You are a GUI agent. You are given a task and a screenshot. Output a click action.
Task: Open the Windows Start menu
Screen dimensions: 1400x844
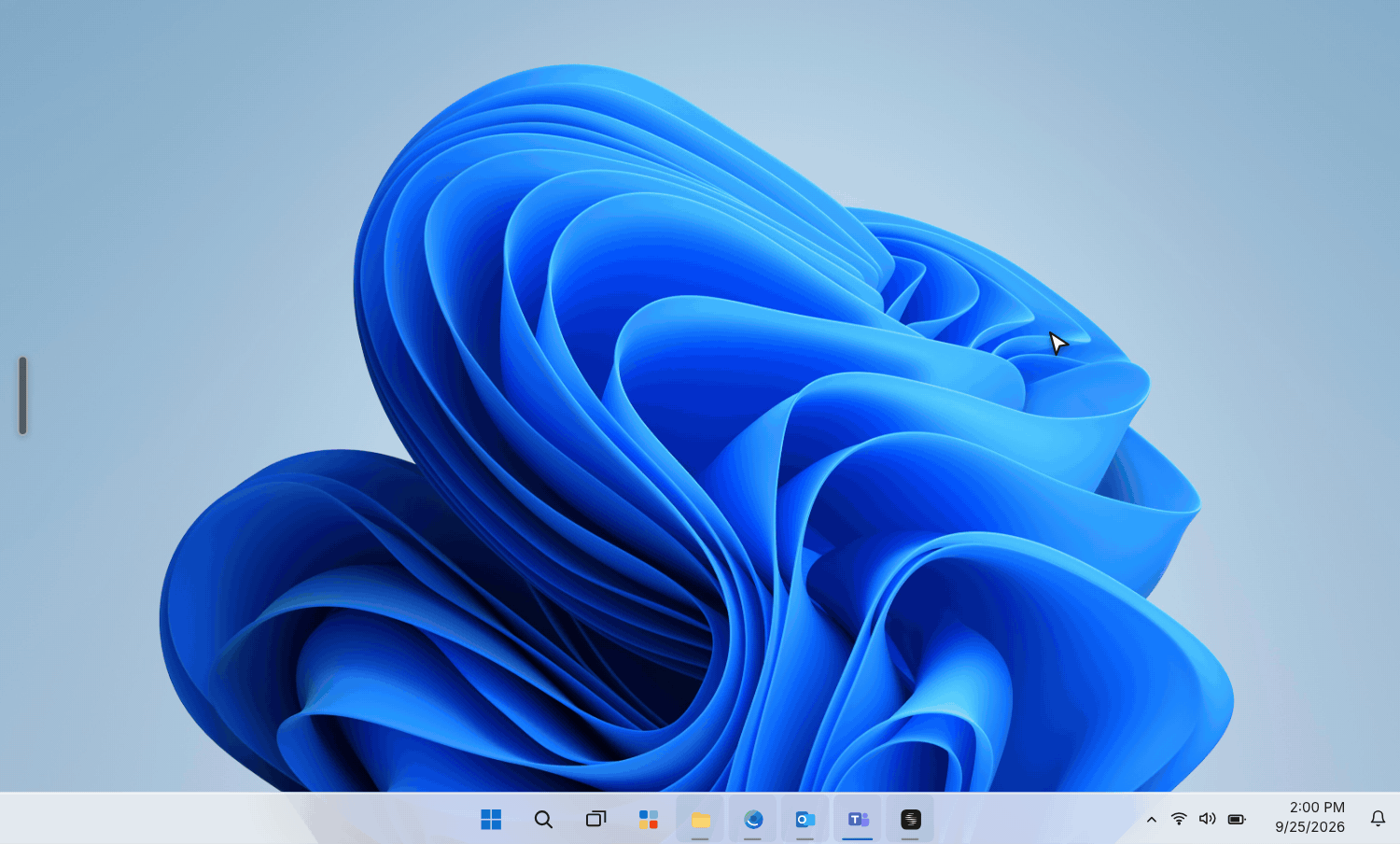click(491, 819)
